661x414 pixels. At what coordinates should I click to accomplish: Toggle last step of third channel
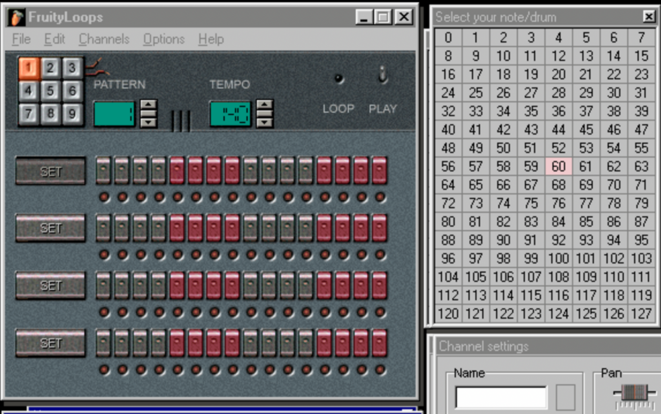(x=379, y=285)
